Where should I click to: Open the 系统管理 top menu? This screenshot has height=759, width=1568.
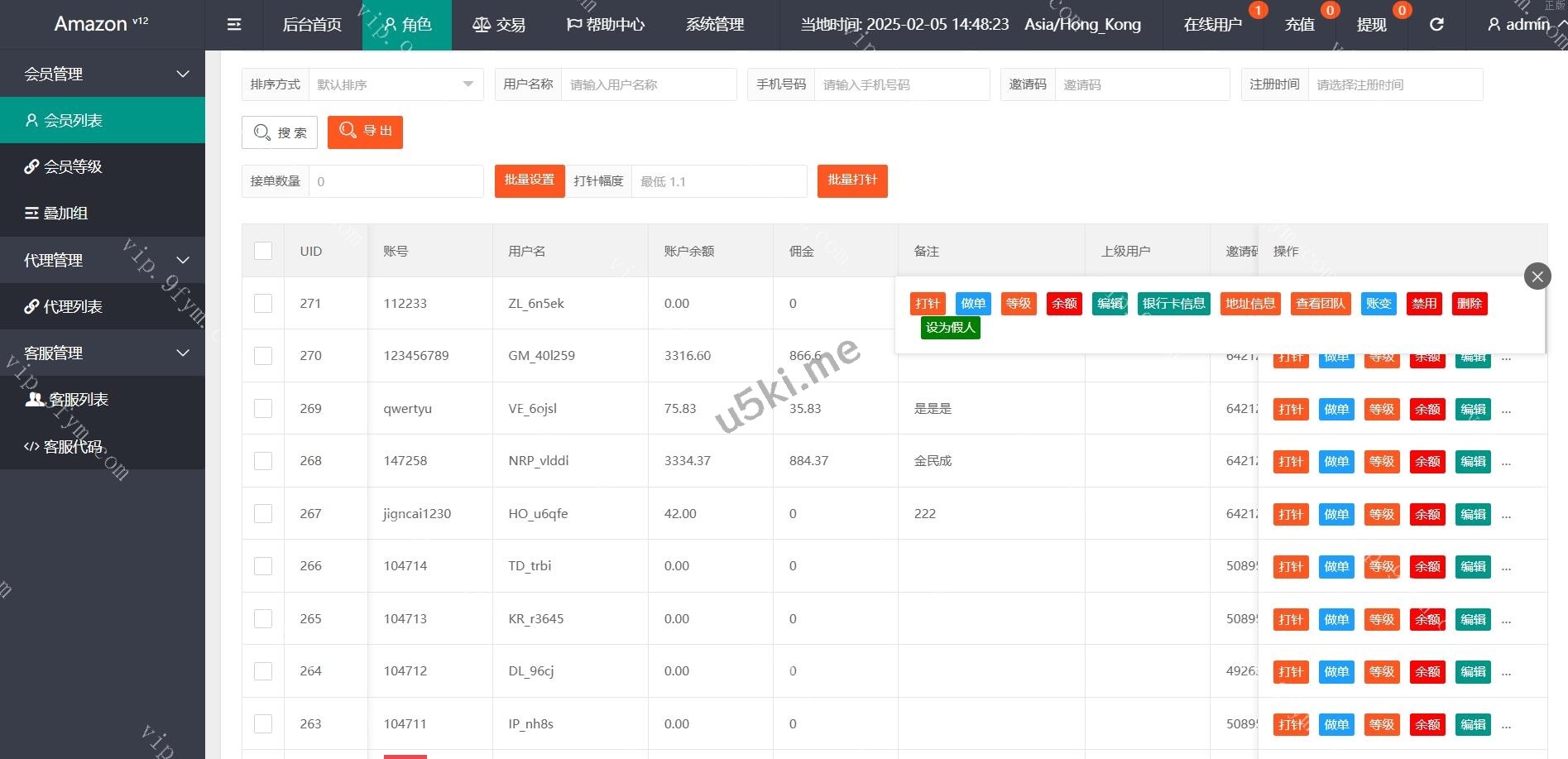714,25
